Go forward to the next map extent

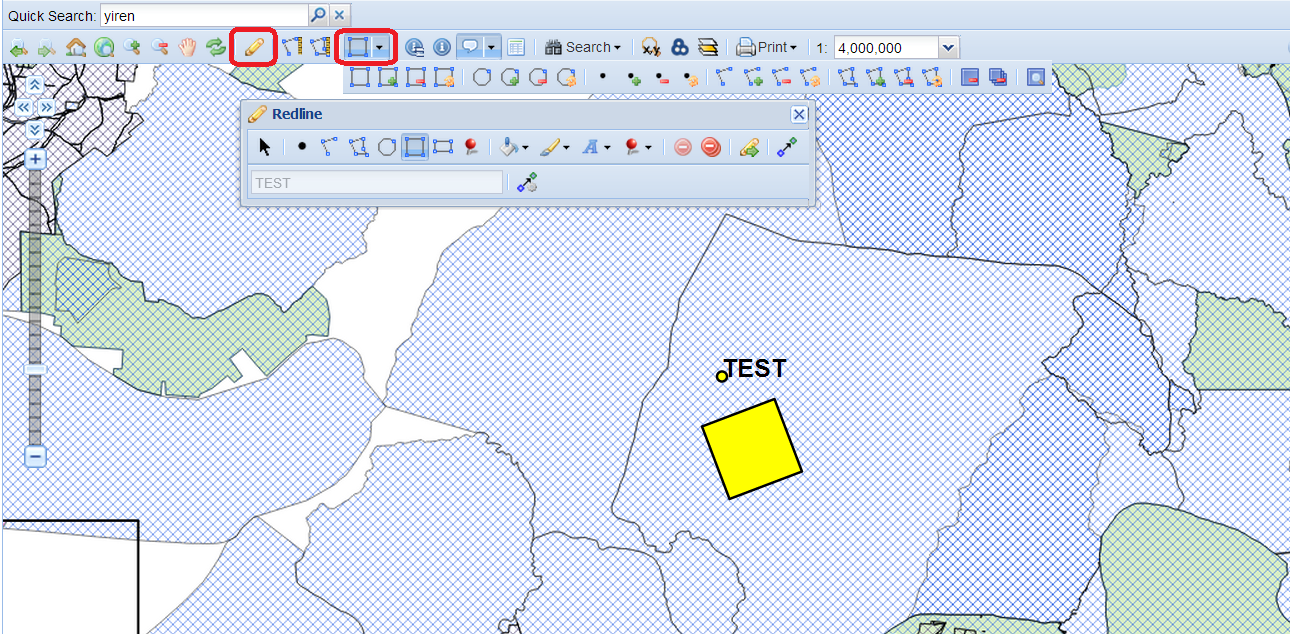point(46,47)
